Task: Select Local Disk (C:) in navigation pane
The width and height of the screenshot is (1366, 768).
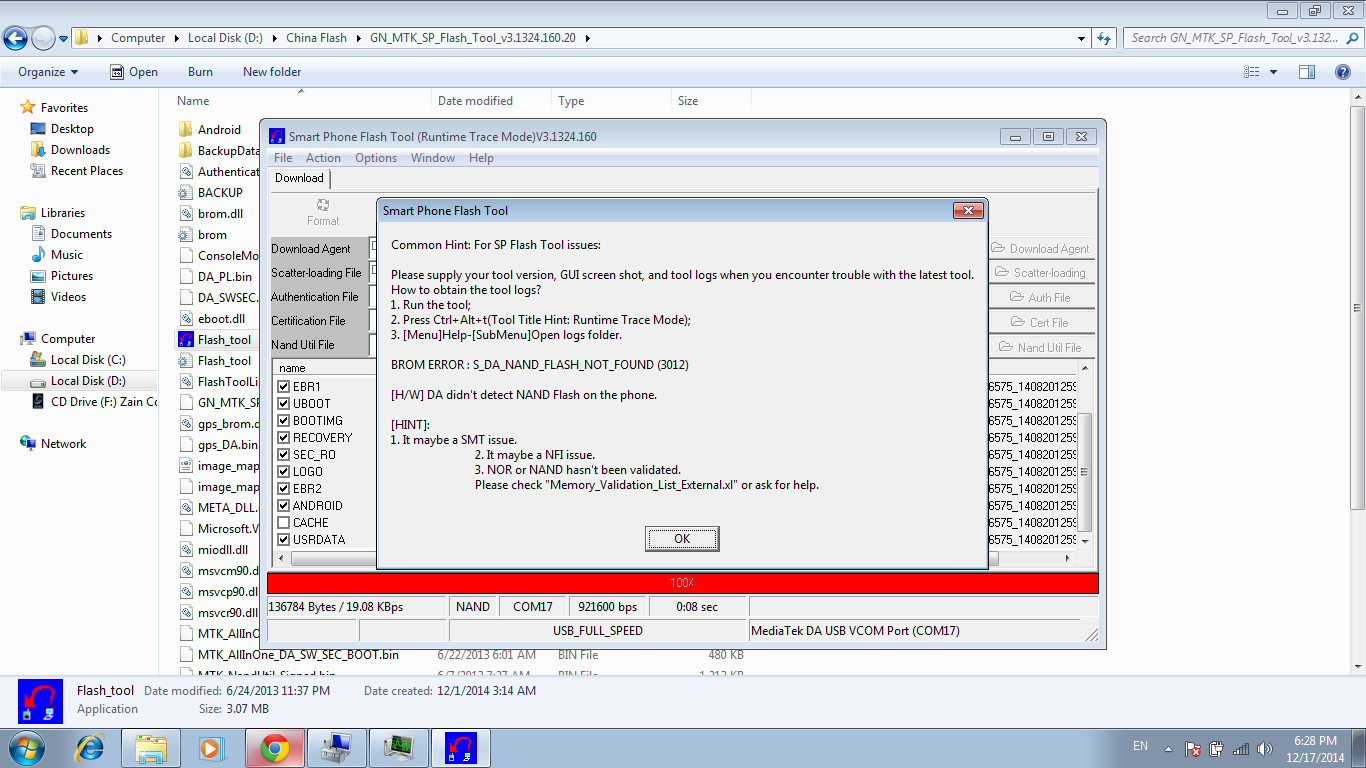Action: pos(88,360)
